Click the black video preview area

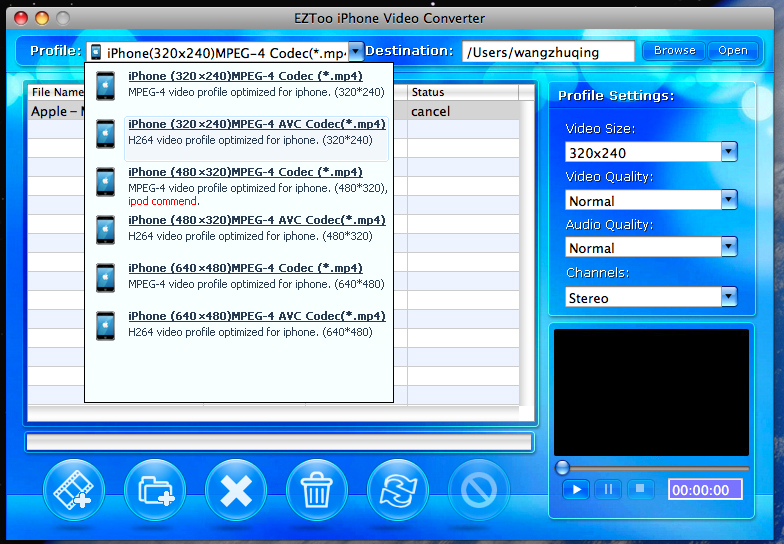652,392
